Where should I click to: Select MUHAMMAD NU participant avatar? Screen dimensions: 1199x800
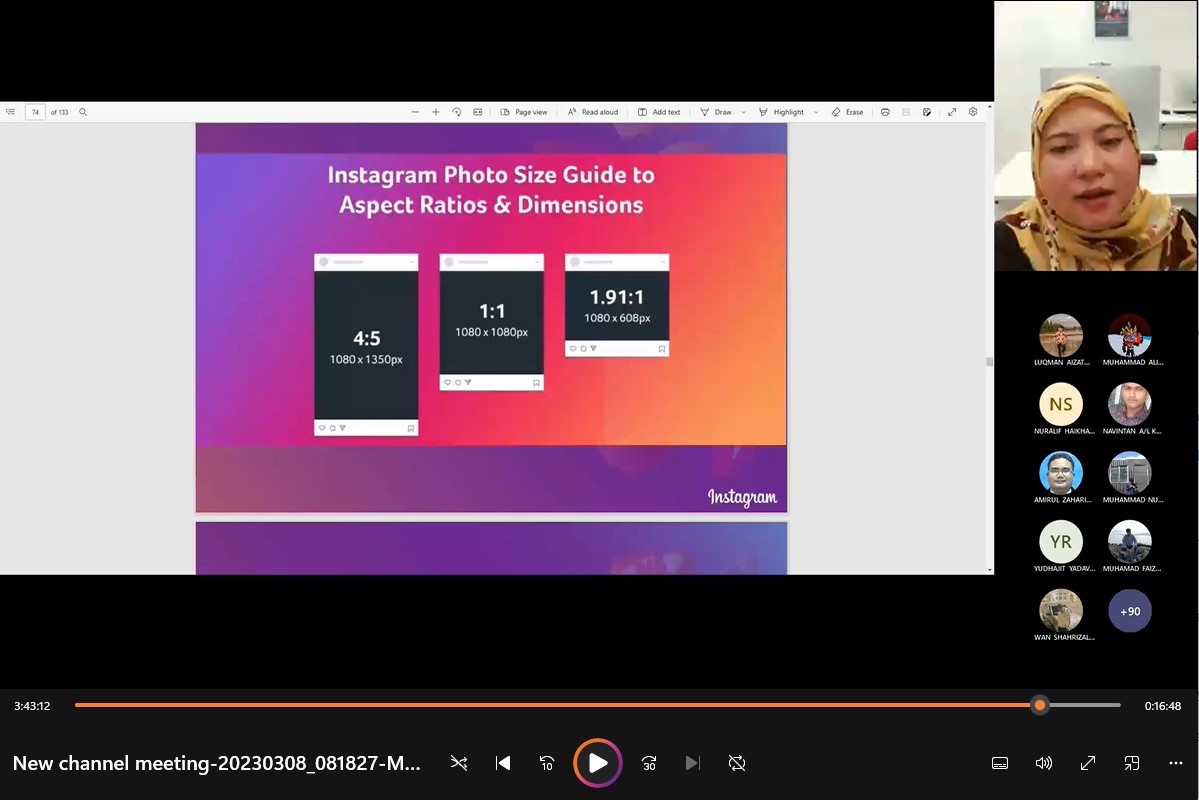pos(1129,473)
